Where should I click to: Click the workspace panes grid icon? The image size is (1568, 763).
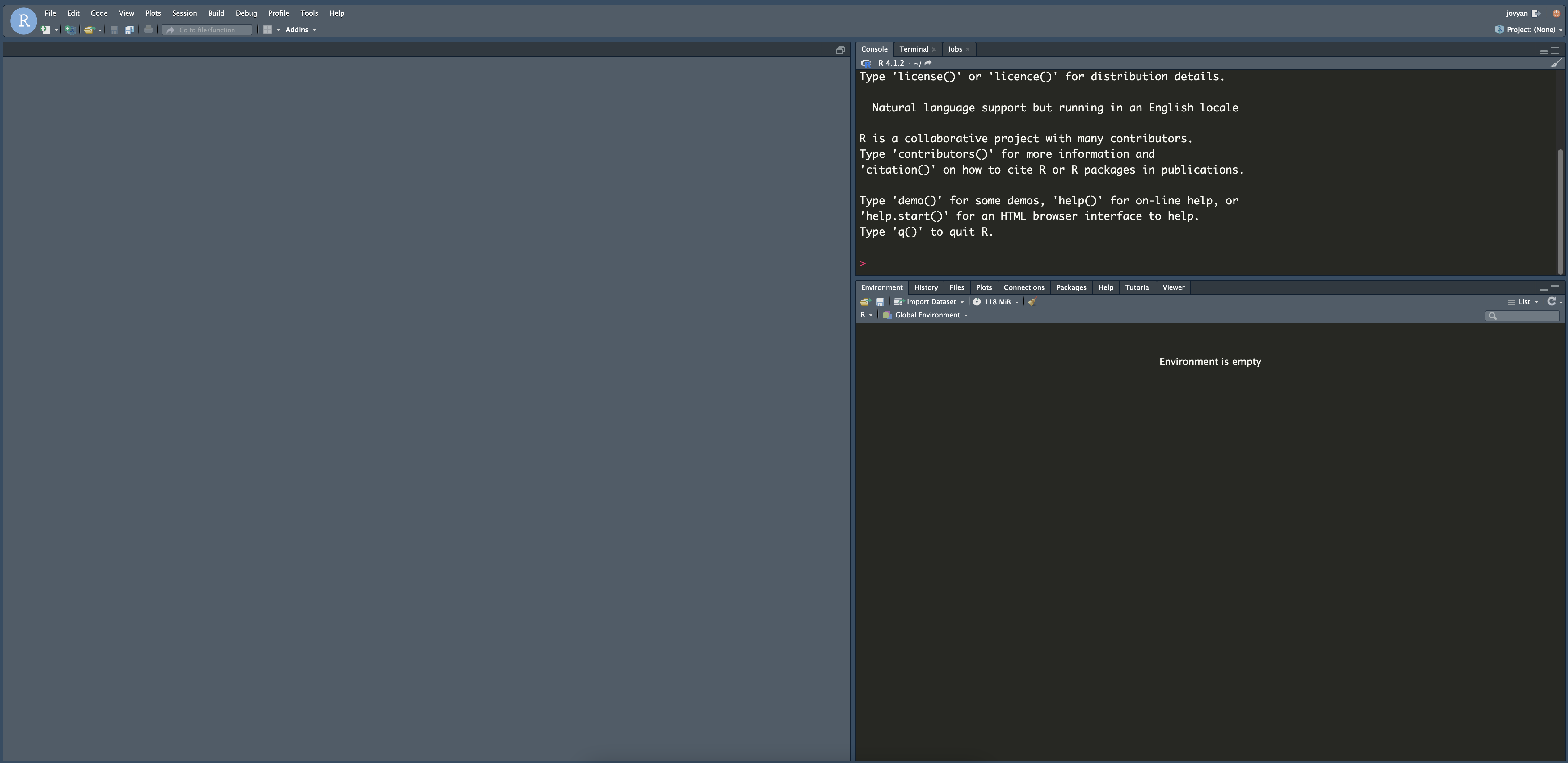267,30
